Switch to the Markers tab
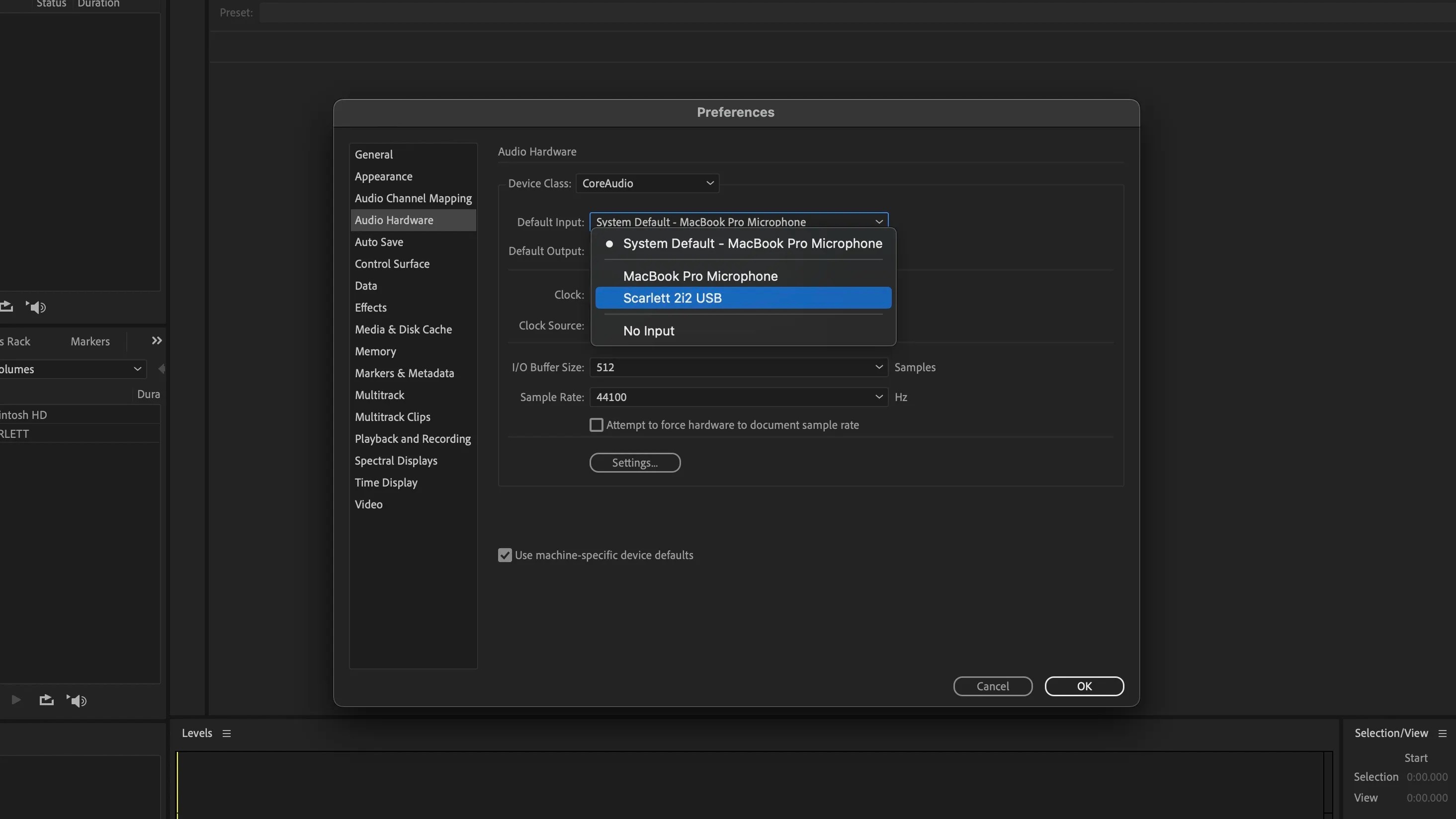Image resolution: width=1456 pixels, height=819 pixels. pos(89,341)
